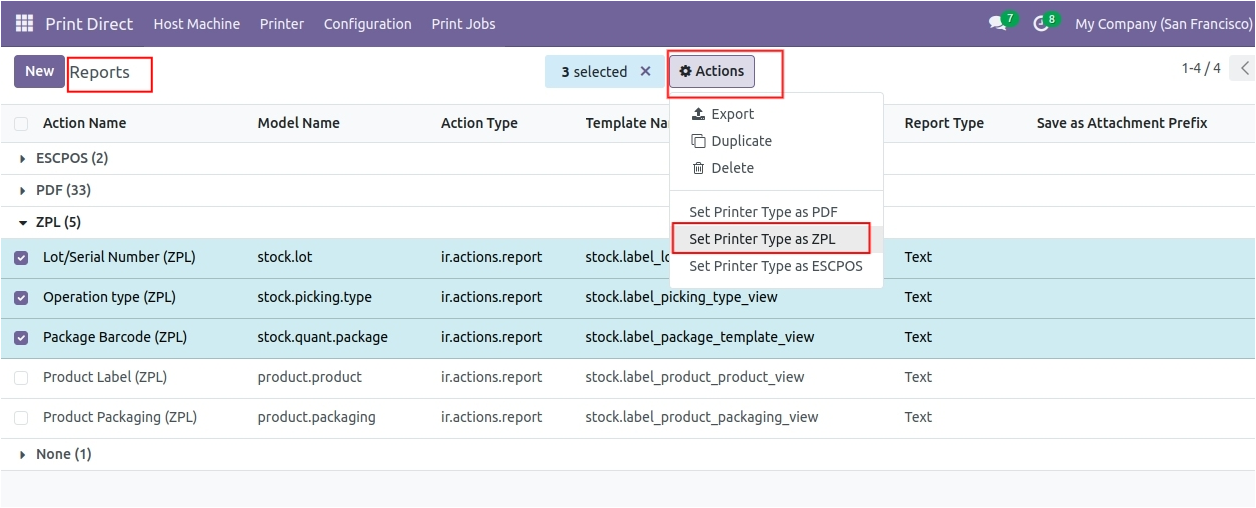Screen dimensions: 1256x508
Task: Click stock.label_package_template_view template cell
Action: point(700,337)
